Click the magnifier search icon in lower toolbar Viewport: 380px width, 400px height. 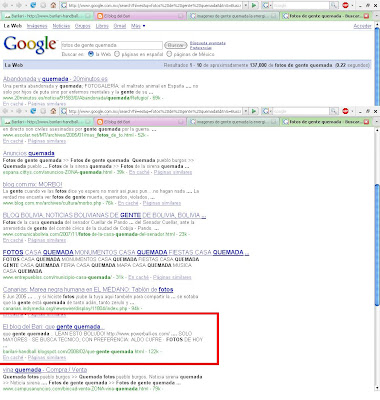334,111
